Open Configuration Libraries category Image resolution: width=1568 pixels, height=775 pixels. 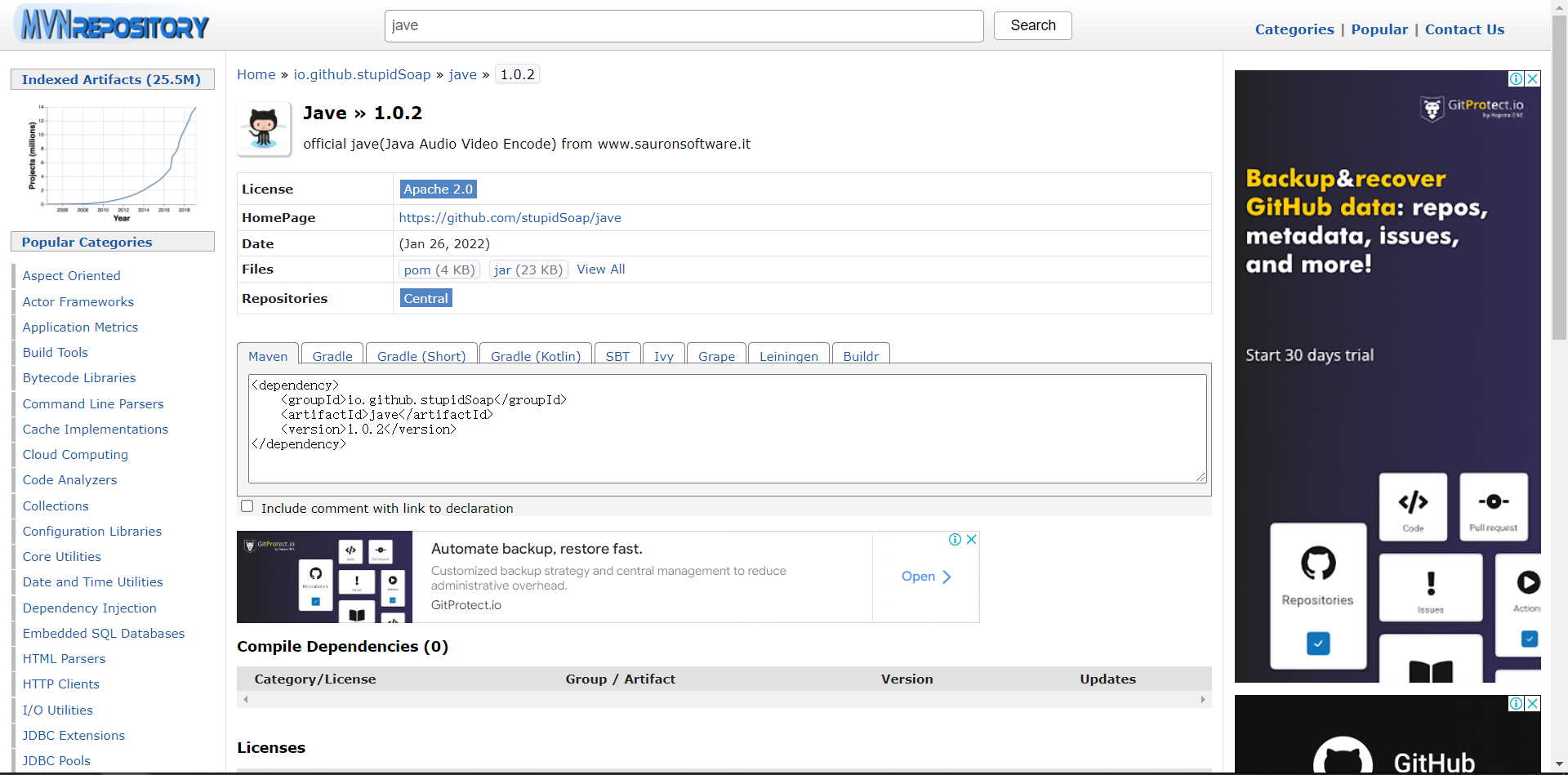tap(92, 531)
